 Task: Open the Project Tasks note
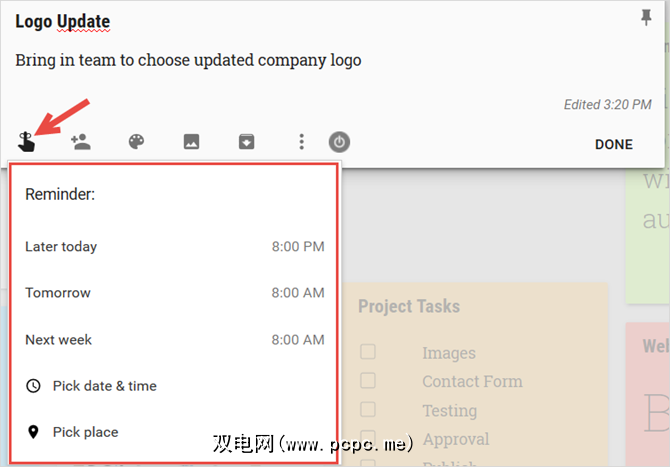(409, 306)
